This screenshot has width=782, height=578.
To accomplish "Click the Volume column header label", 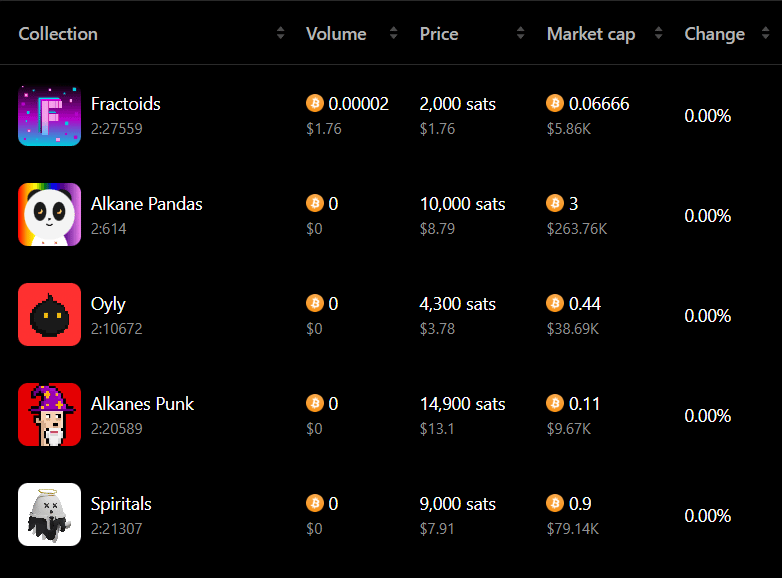I will point(336,34).
